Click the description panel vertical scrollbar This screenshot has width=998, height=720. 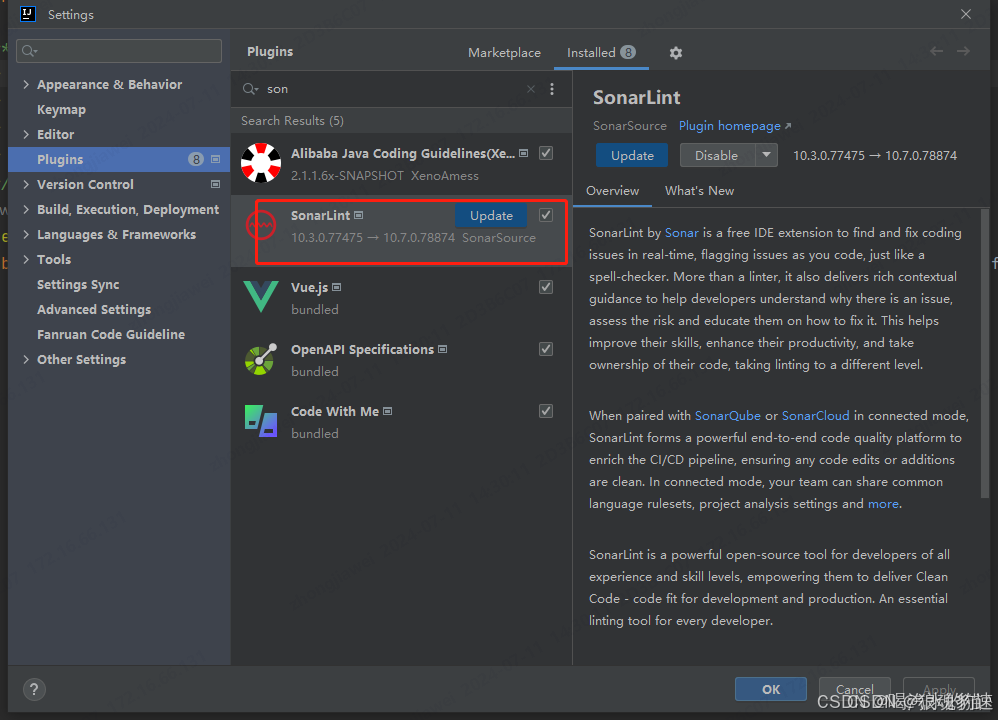(985, 353)
